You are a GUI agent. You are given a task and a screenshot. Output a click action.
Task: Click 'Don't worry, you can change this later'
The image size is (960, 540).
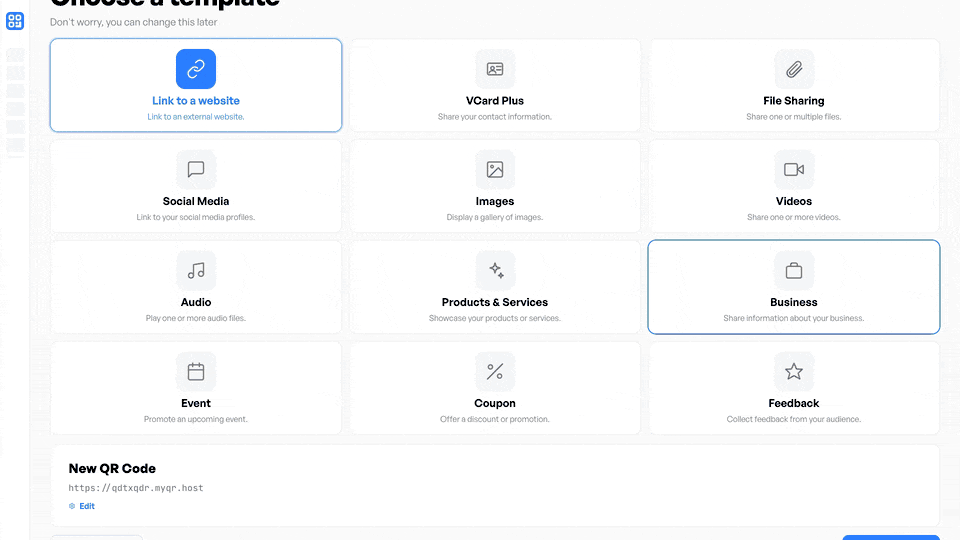click(x=133, y=22)
